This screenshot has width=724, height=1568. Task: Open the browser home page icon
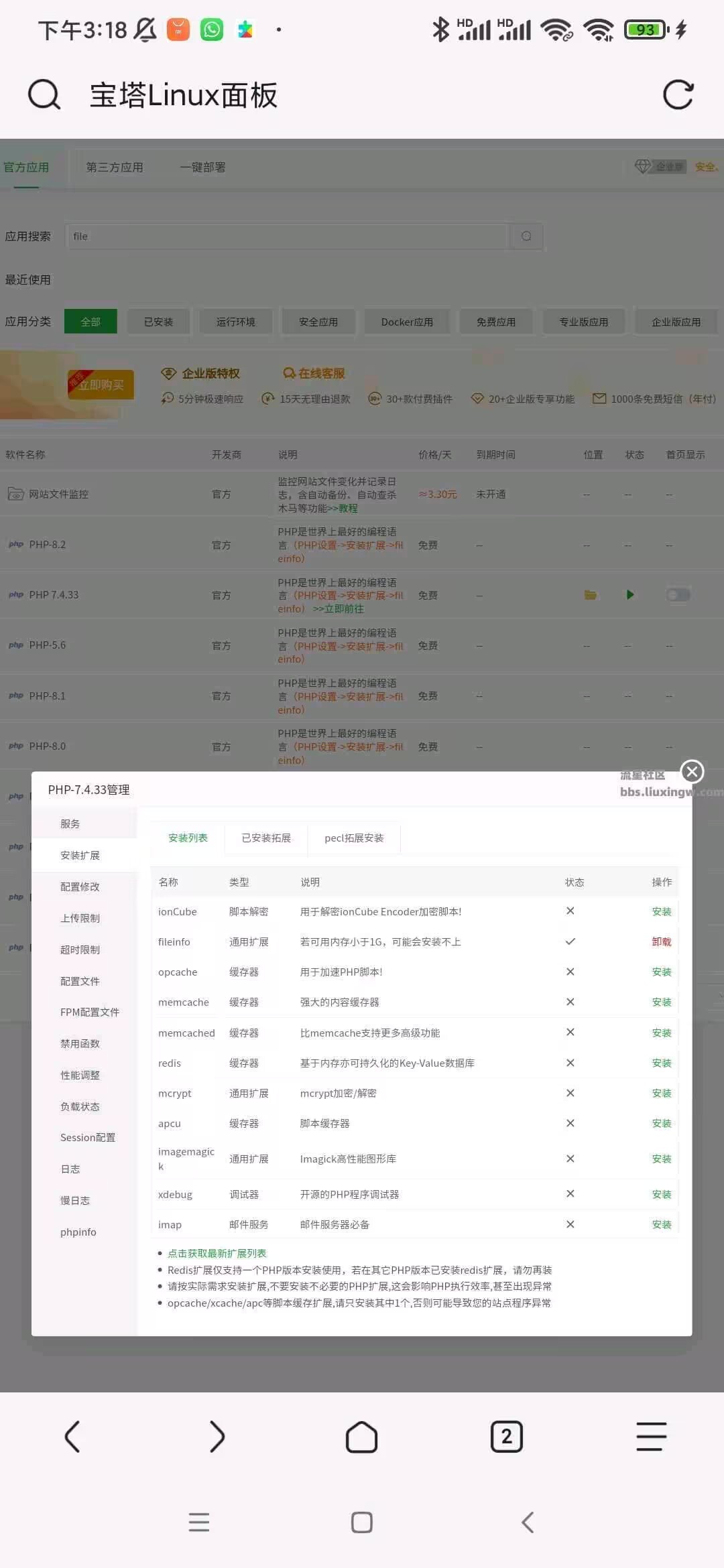(362, 1437)
